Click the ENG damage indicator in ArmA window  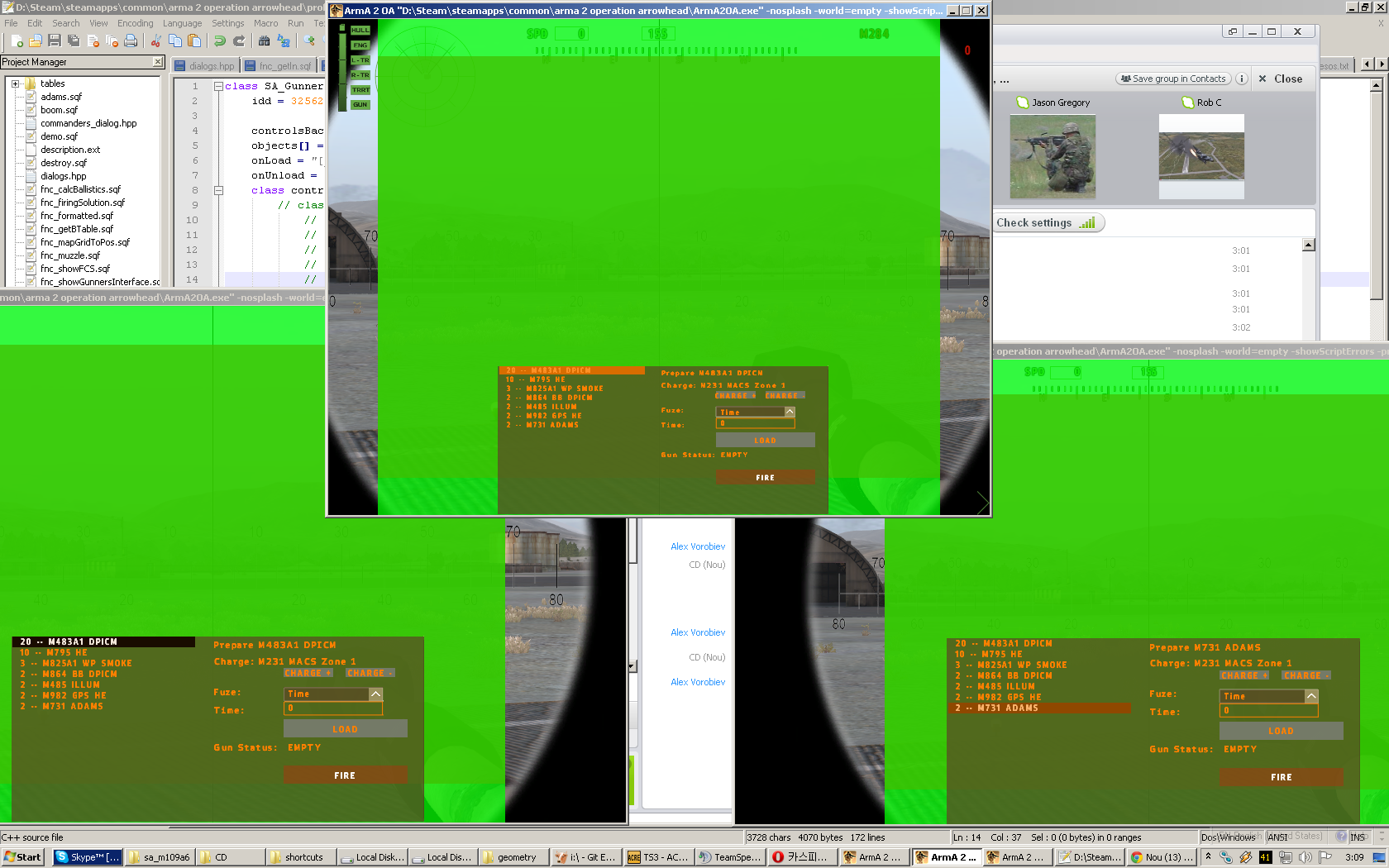coord(360,45)
